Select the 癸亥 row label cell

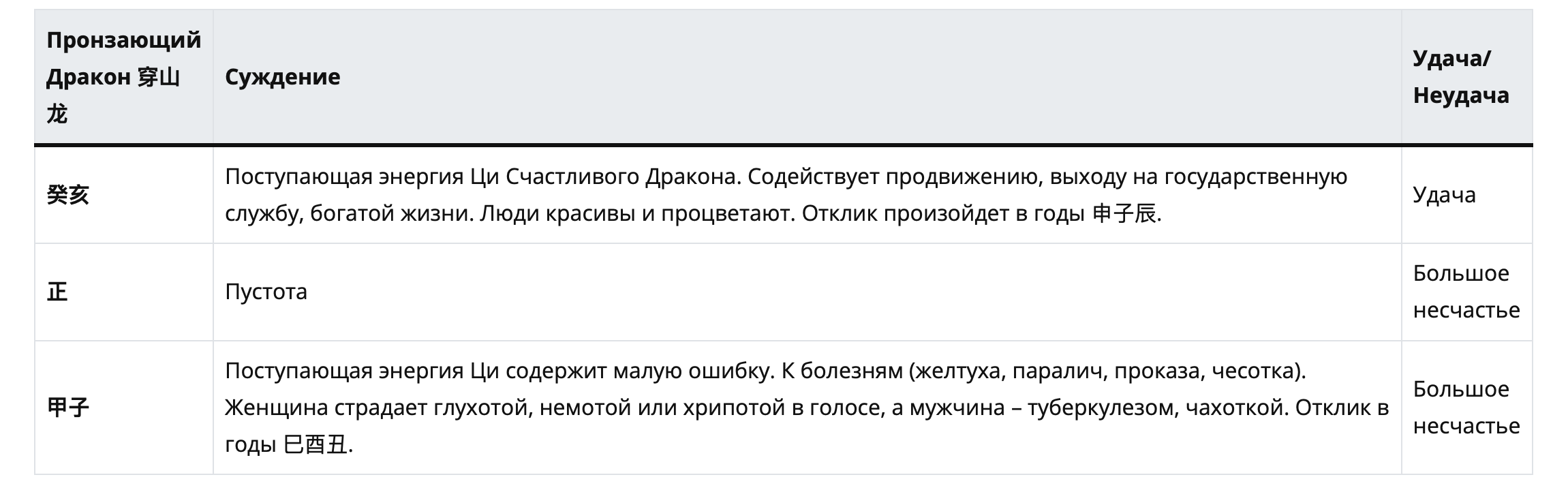tap(123, 195)
